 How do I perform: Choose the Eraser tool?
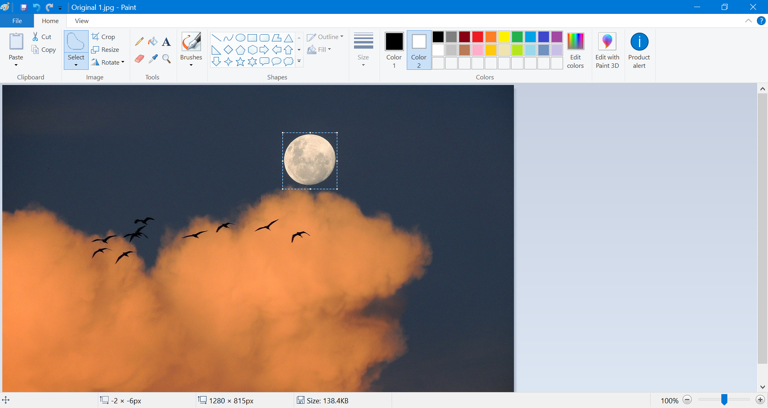139,59
